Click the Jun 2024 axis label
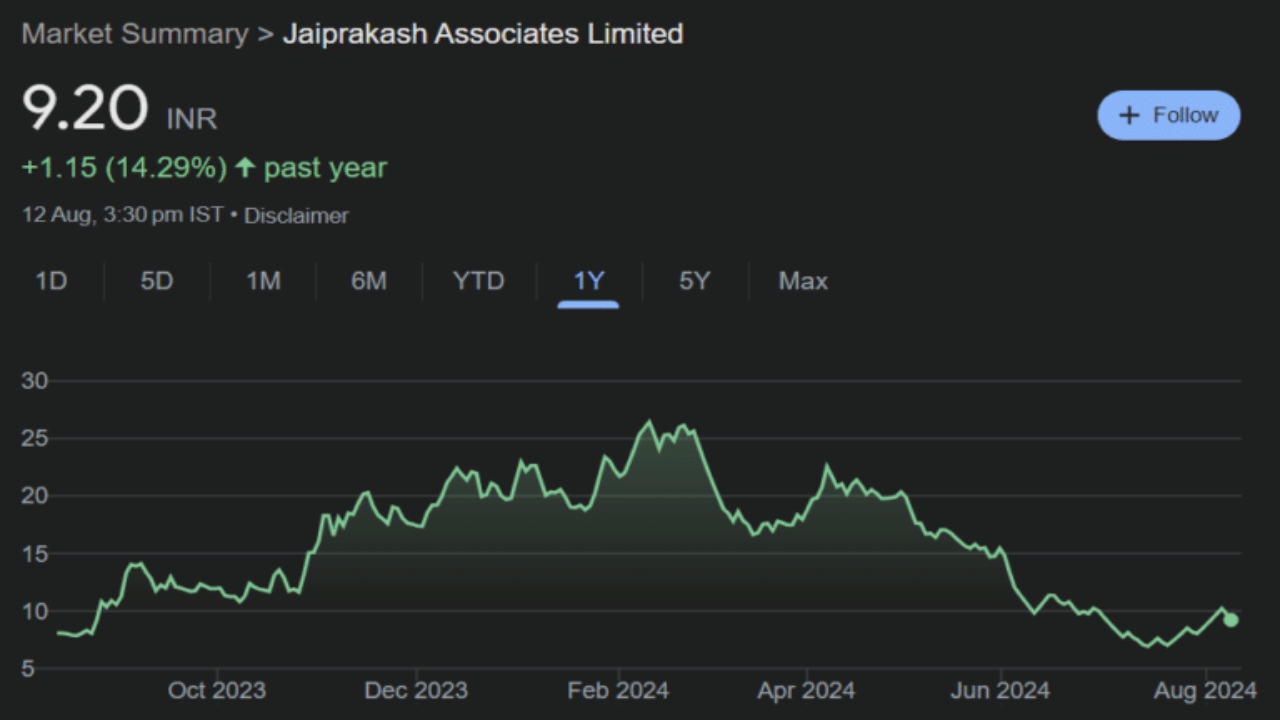The height and width of the screenshot is (720, 1280). (x=1000, y=690)
